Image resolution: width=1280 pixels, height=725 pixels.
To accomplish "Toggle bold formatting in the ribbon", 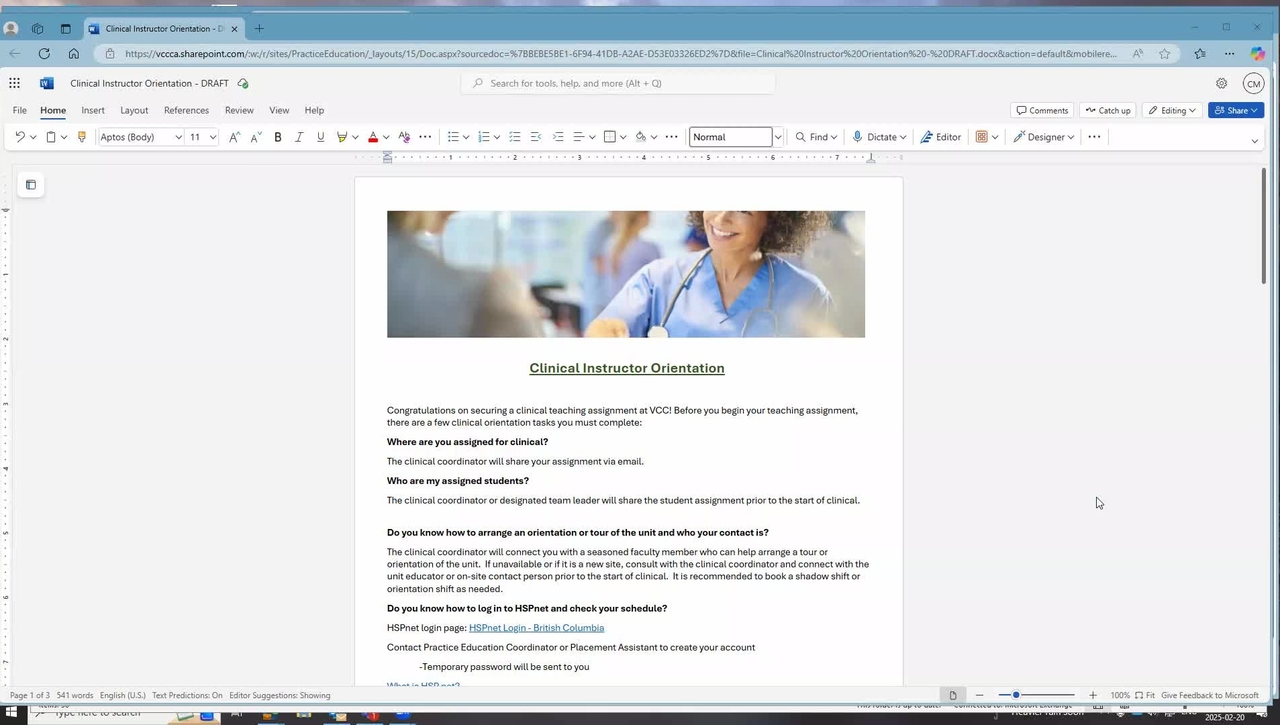I will 278,137.
